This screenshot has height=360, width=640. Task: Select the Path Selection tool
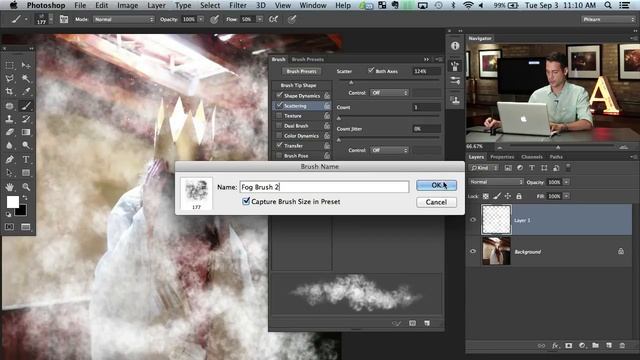coord(10,172)
